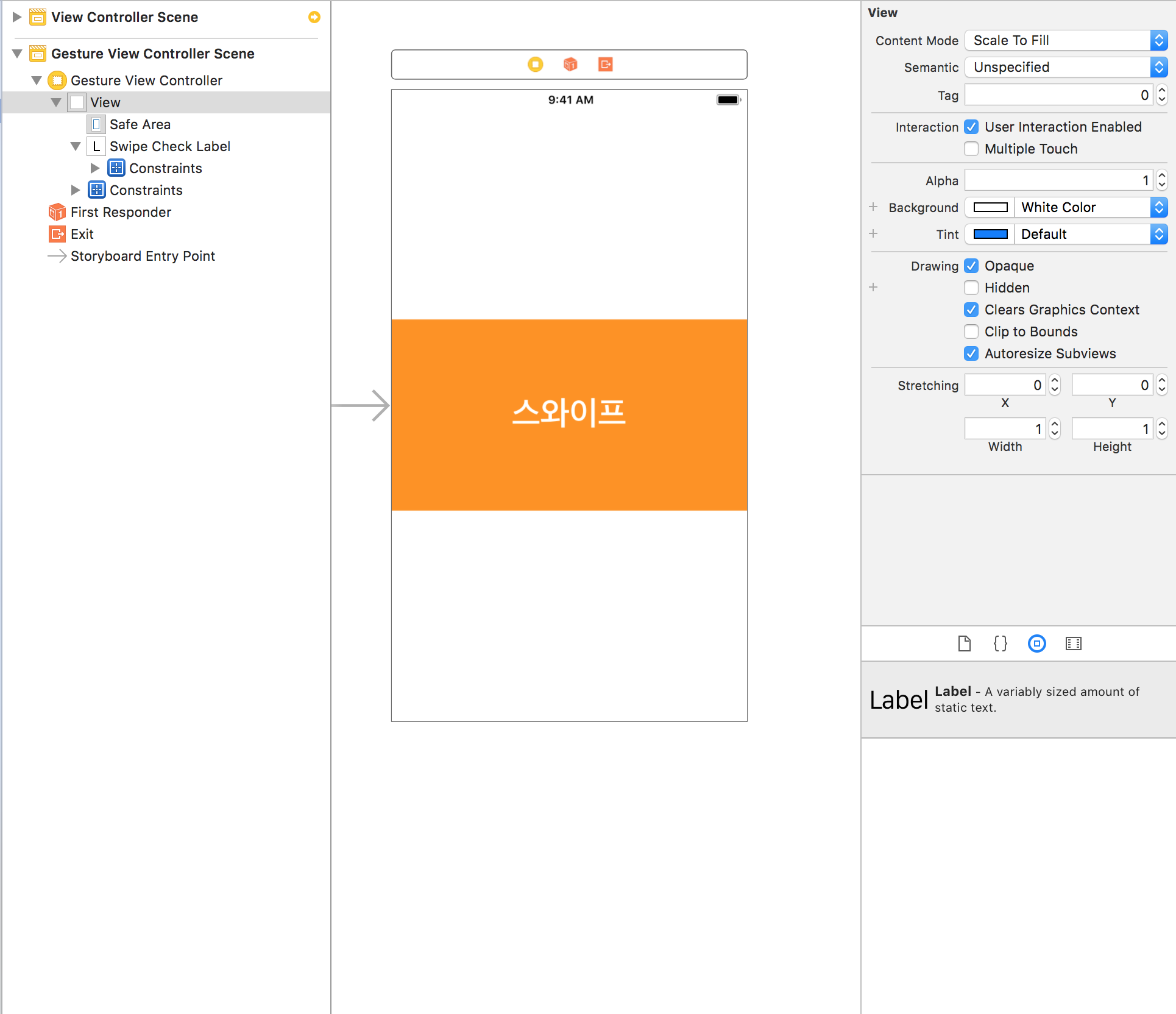This screenshot has height=1014, width=1176.
Task: Open the Media library icon
Action: point(1074,643)
